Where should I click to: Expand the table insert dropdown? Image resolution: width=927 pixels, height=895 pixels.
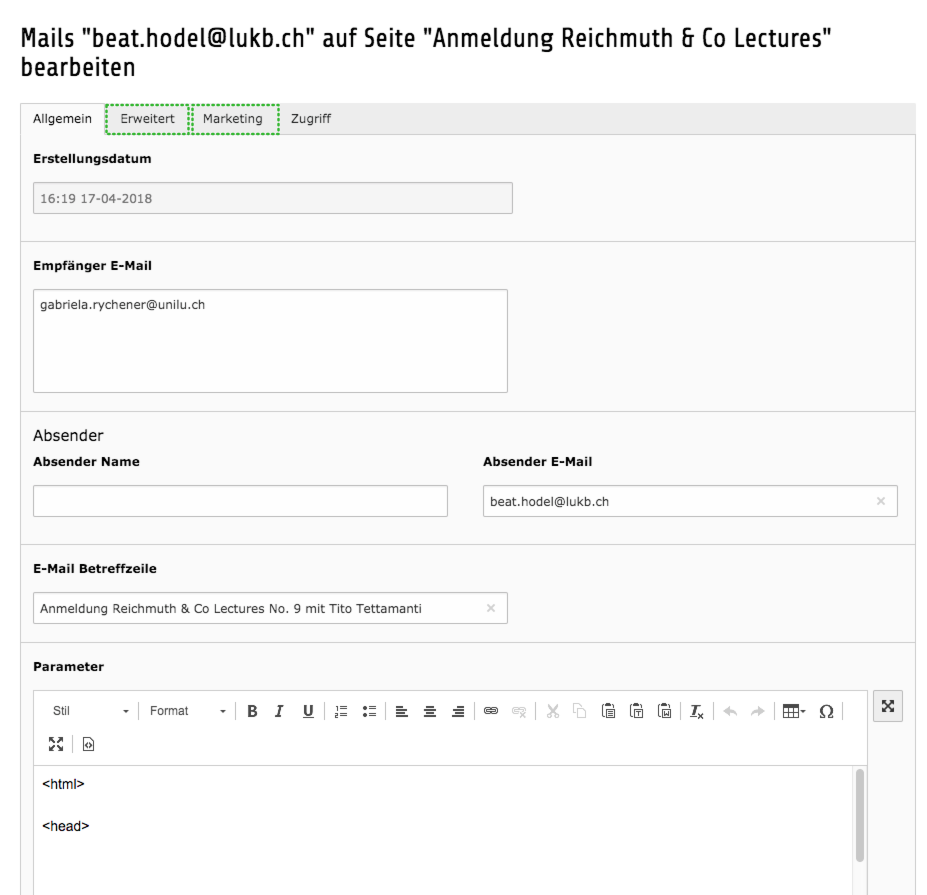point(794,711)
